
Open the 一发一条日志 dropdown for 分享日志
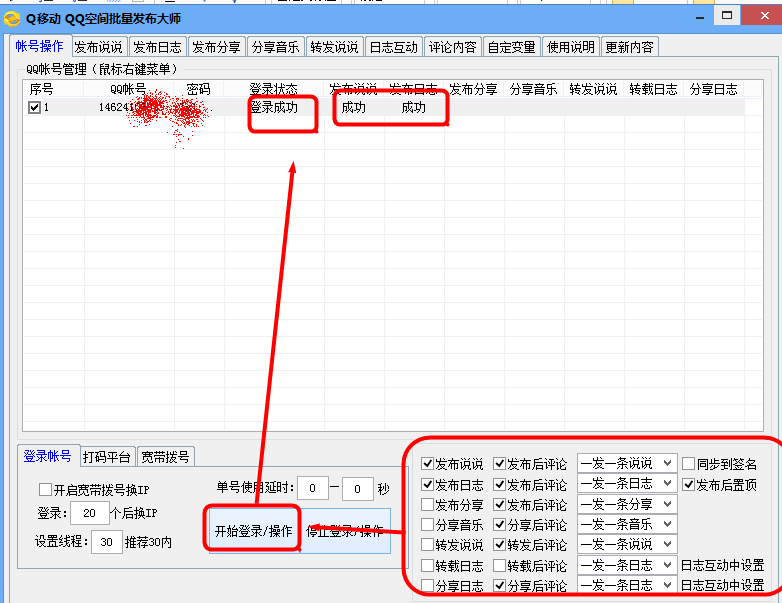[627, 585]
